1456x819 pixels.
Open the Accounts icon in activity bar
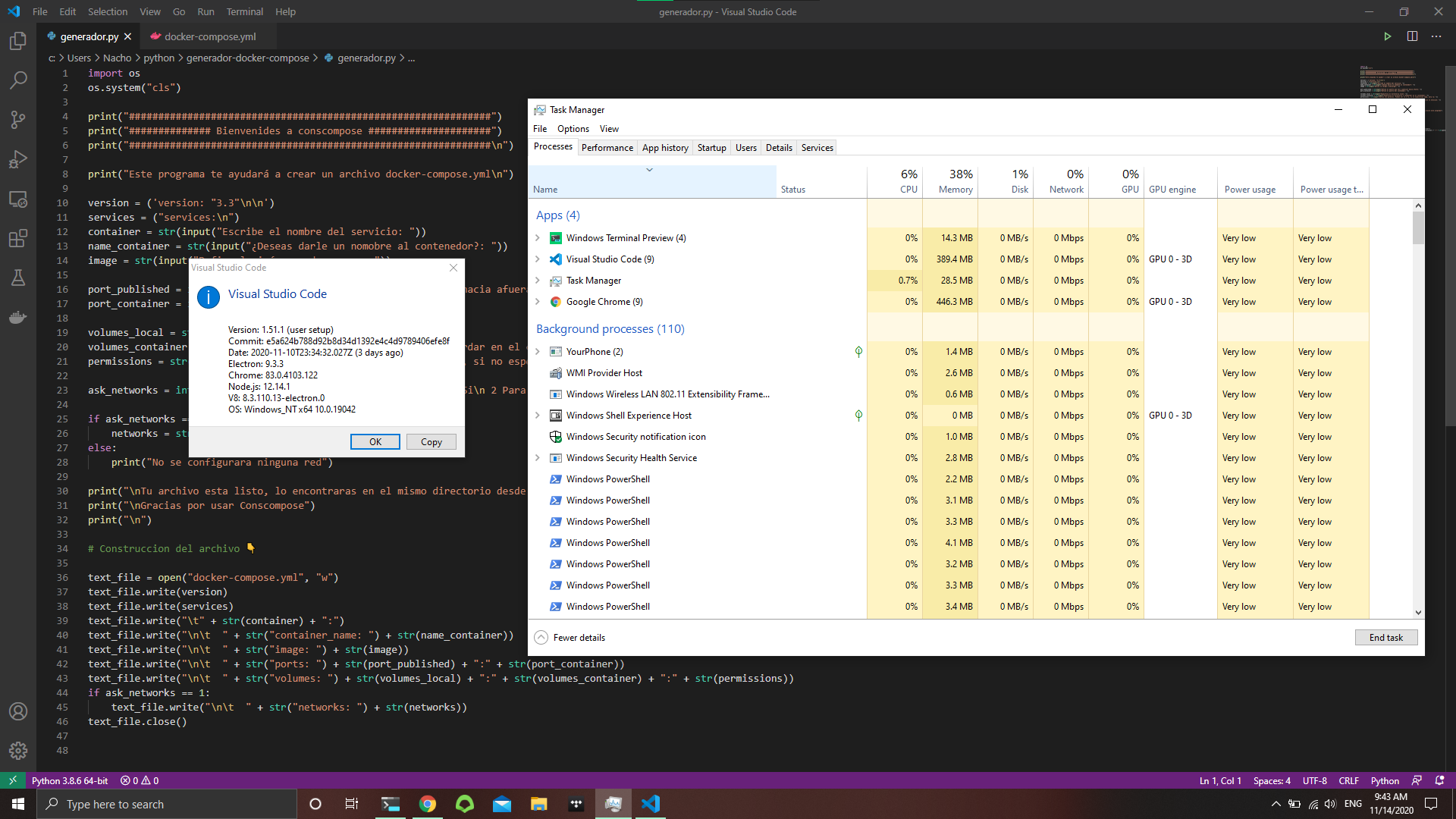pos(18,711)
